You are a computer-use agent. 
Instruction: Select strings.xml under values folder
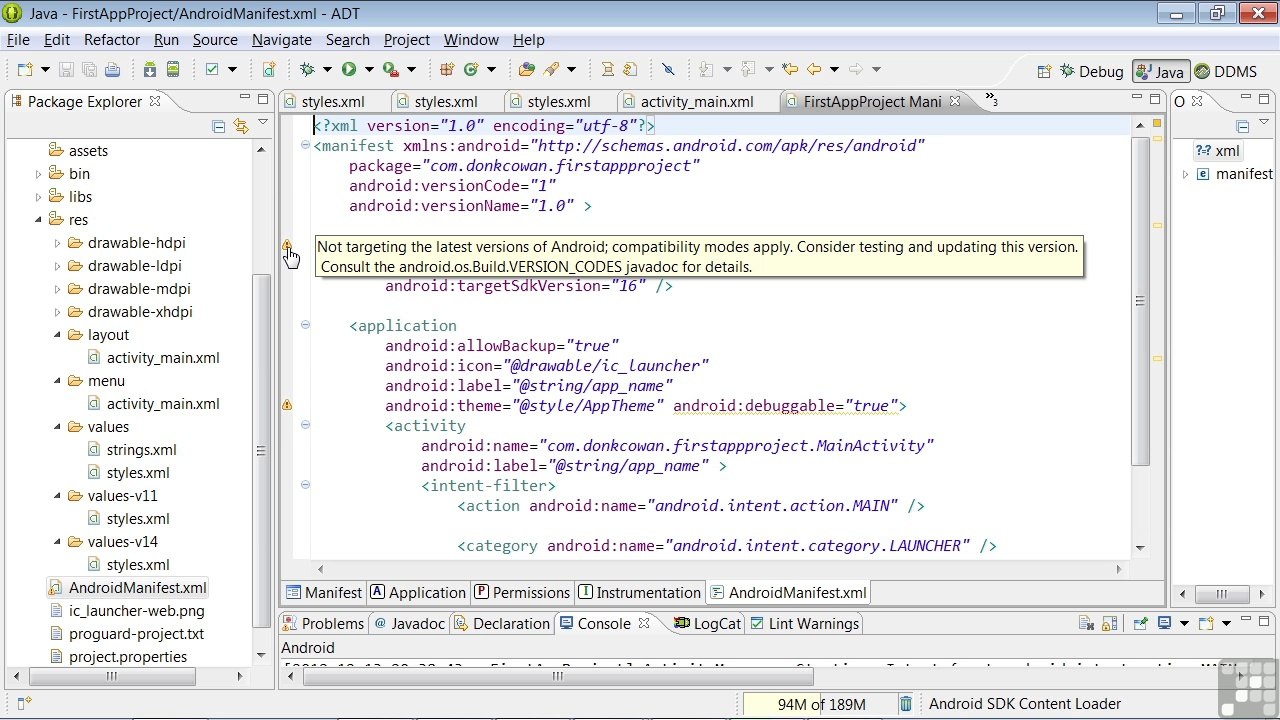141,450
